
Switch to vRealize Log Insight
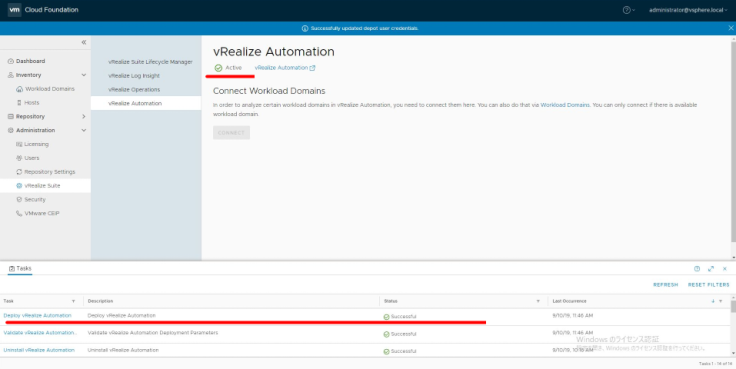point(134,76)
